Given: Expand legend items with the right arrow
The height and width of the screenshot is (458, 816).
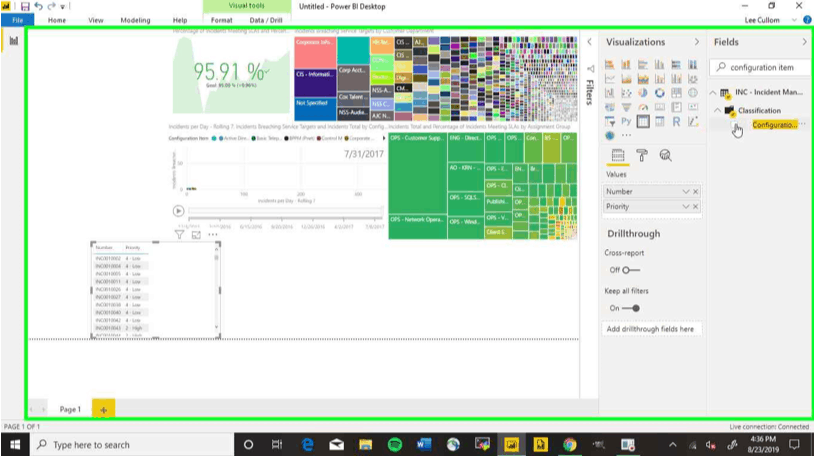Looking at the screenshot, I should (384, 138).
